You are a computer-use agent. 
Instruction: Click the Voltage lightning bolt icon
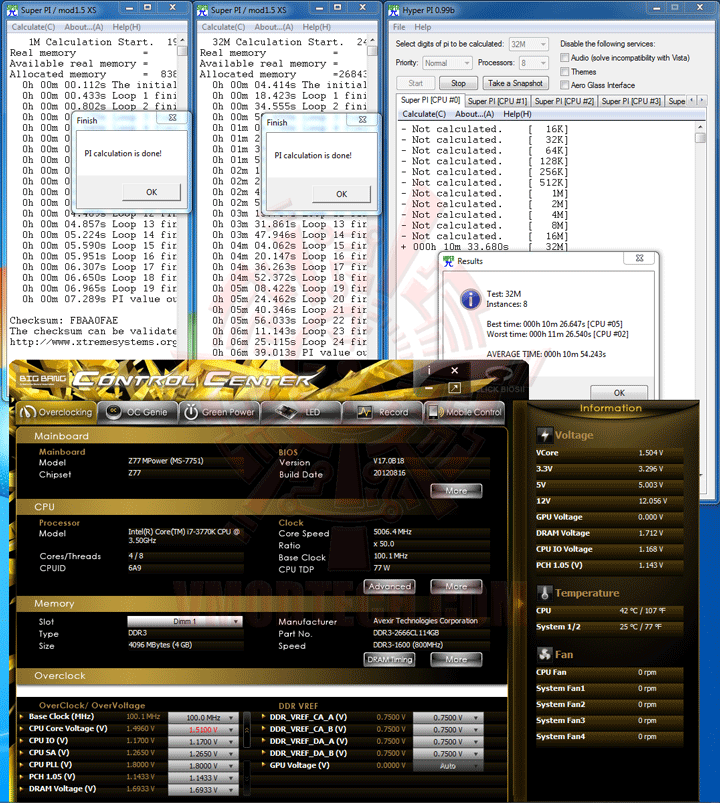point(544,435)
